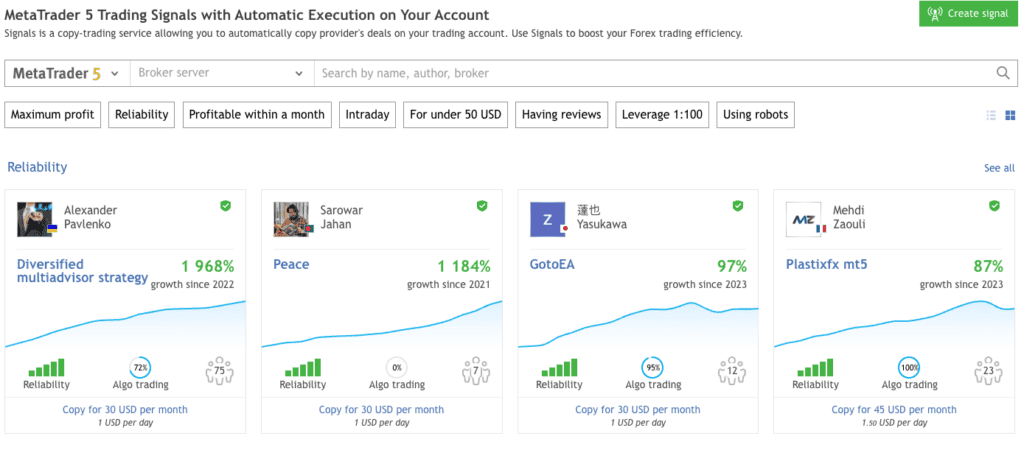The height and width of the screenshot is (450, 1024).
Task: Click verified shield on Mehdi Zaouli card
Action: tap(994, 206)
